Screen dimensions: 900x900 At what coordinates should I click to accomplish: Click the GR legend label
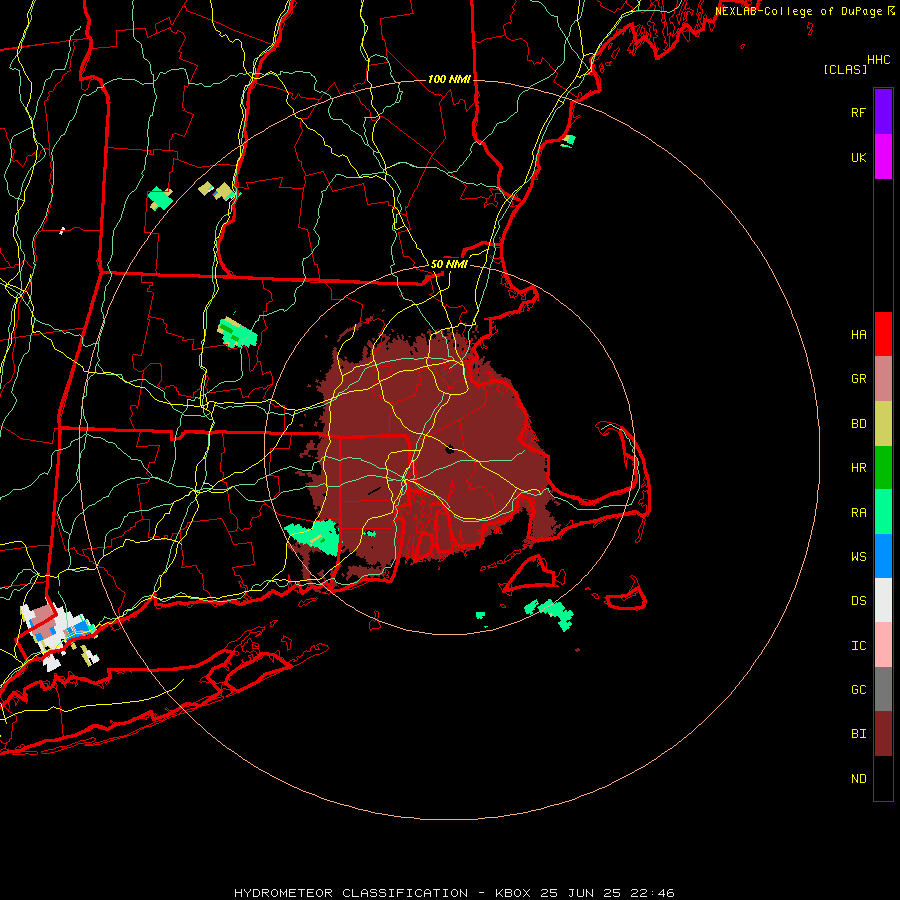point(858,379)
